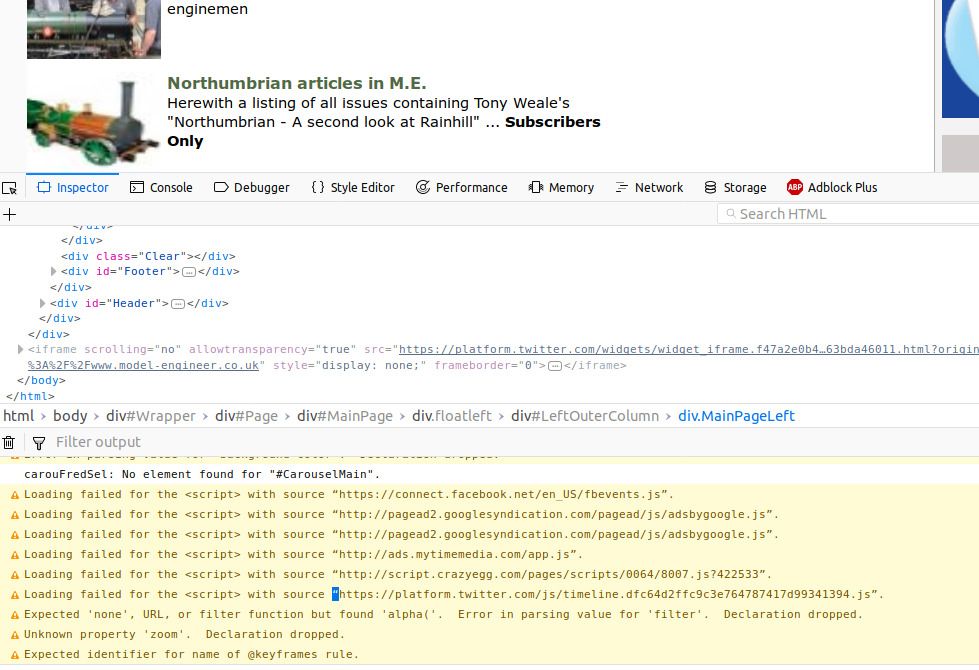The image size is (979, 670).
Task: Click the filter funnel icon
Action: pyautogui.click(x=39, y=443)
